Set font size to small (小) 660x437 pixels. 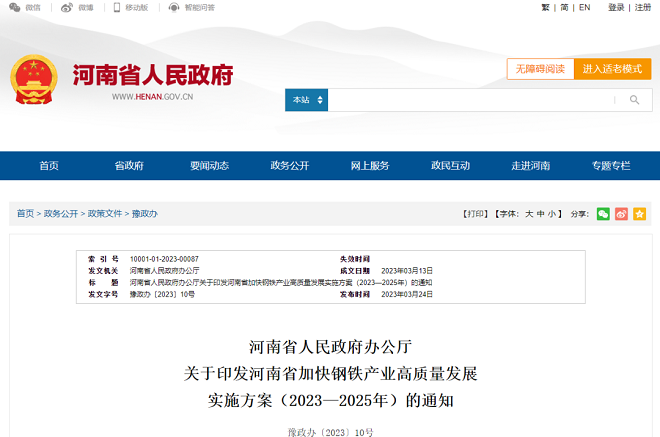pyautogui.click(x=553, y=214)
